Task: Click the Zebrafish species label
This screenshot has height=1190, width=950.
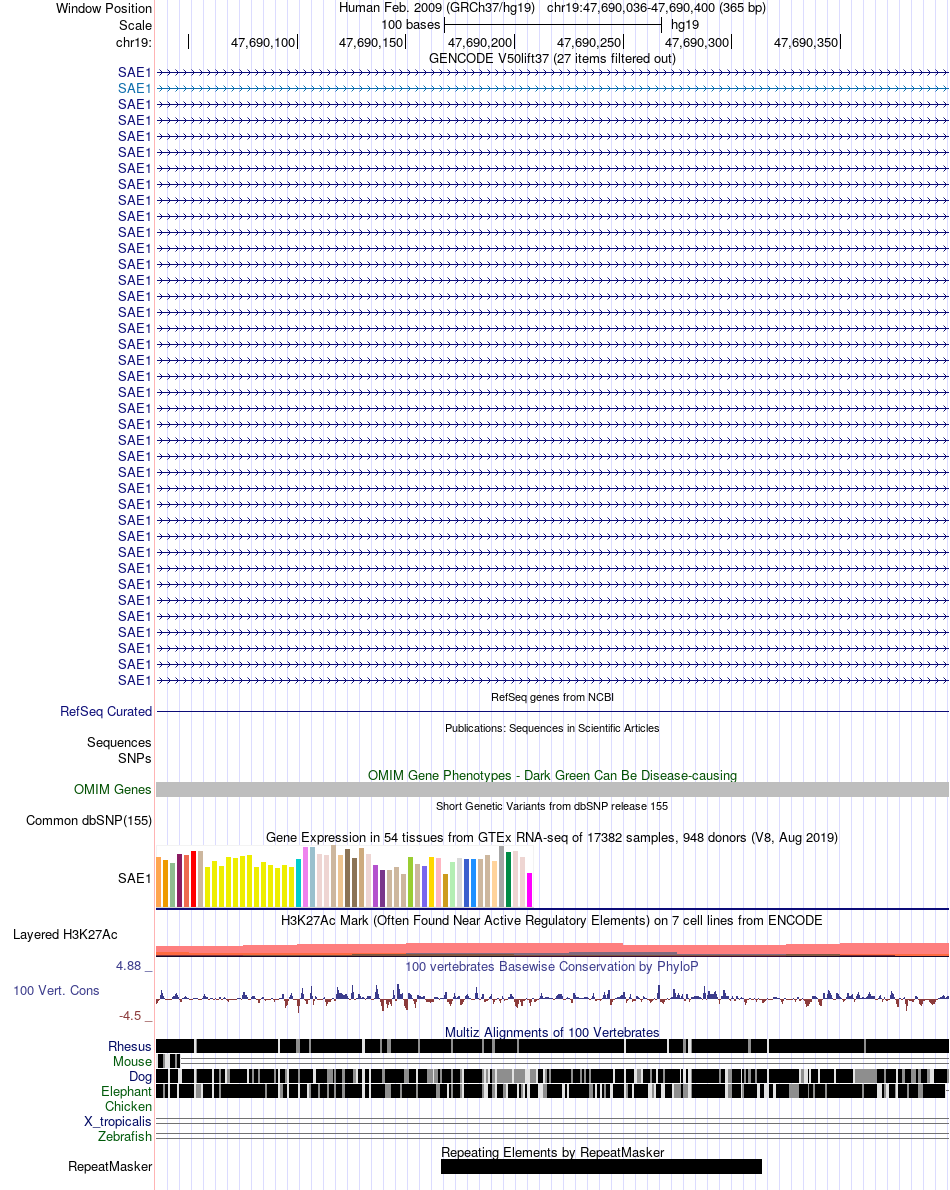Action: 124,1136
